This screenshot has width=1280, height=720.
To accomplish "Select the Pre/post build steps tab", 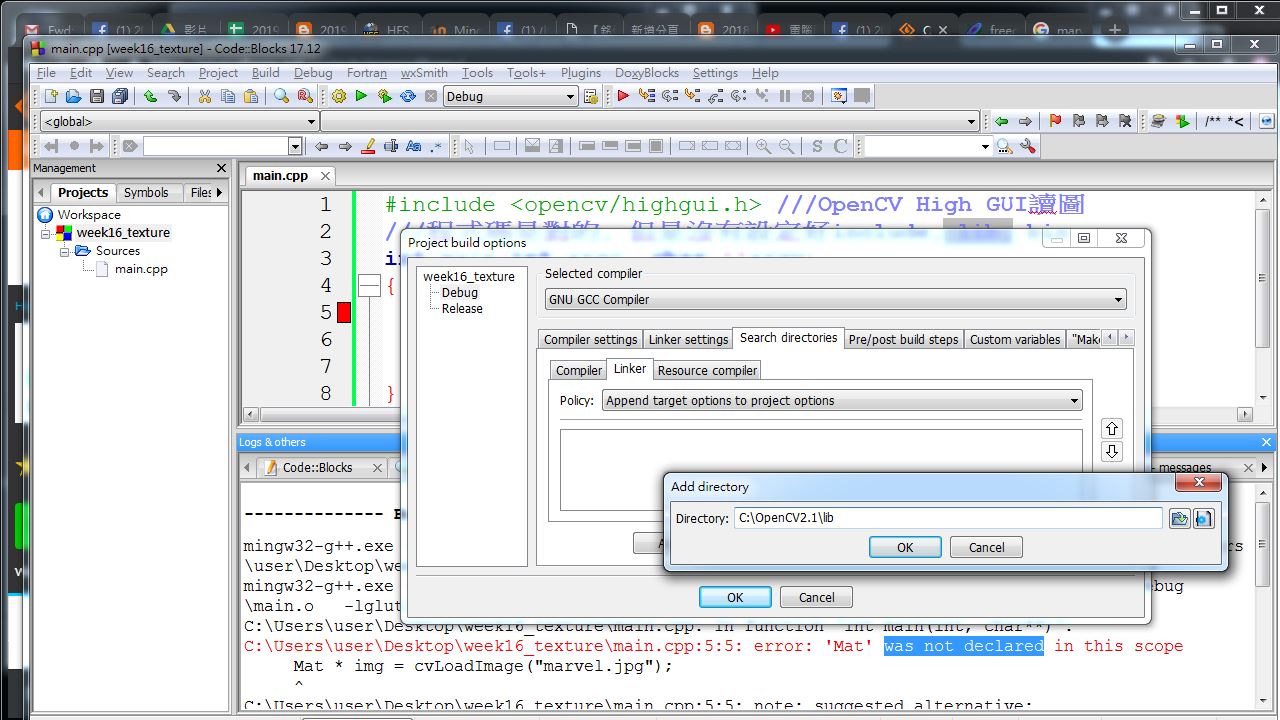I will (903, 339).
